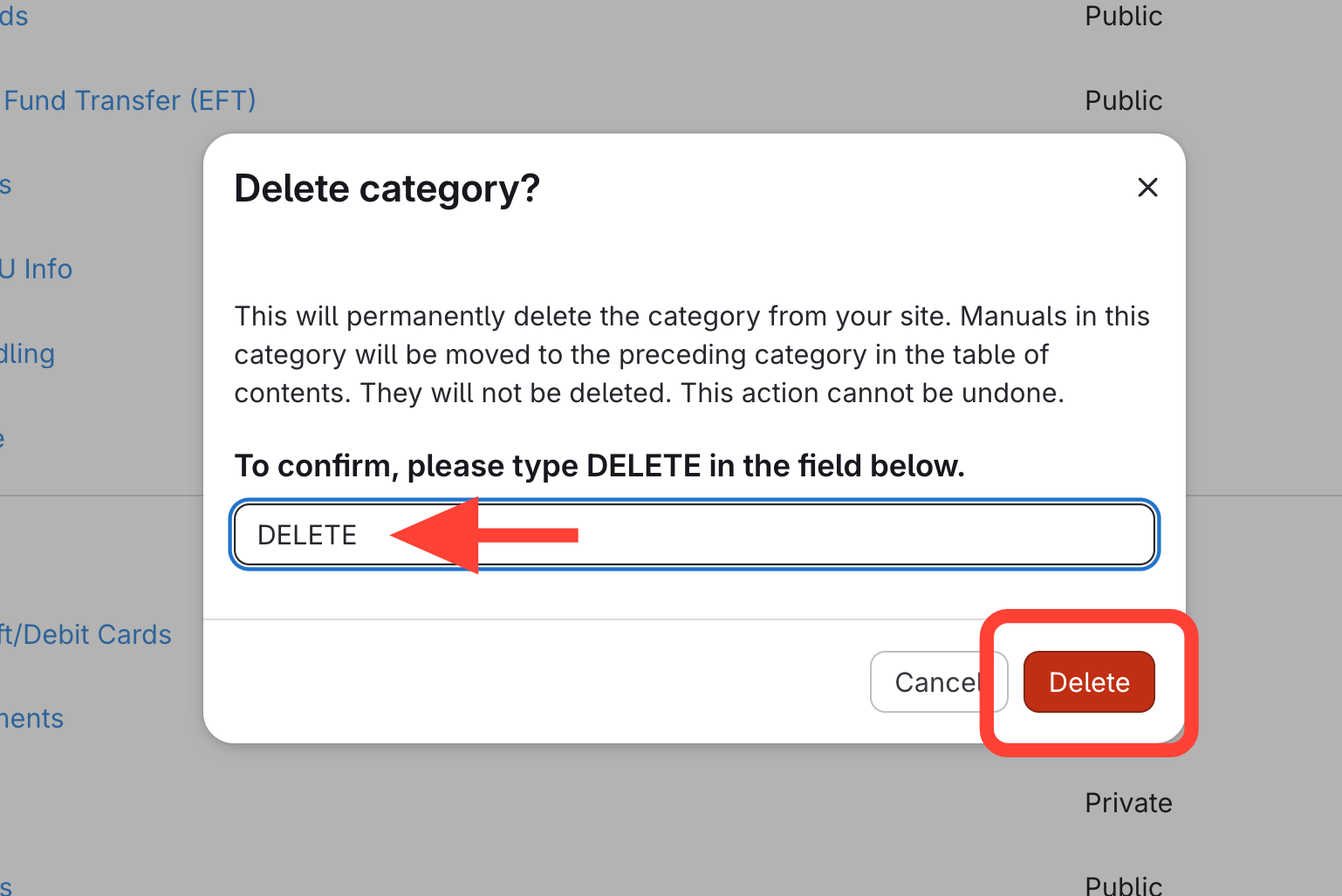Close the Delete category dialog with X
1342x896 pixels.
(x=1147, y=188)
